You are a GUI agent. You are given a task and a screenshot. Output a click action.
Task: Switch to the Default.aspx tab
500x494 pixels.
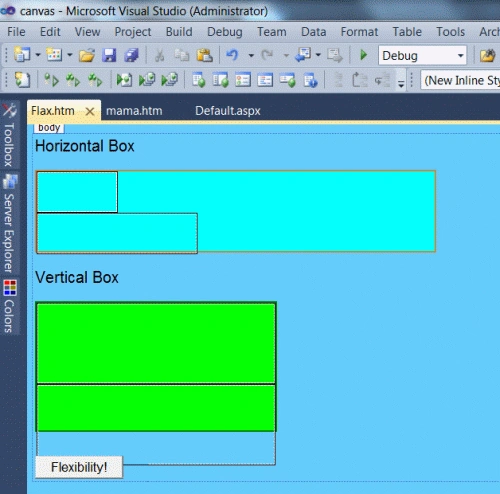(x=228, y=111)
